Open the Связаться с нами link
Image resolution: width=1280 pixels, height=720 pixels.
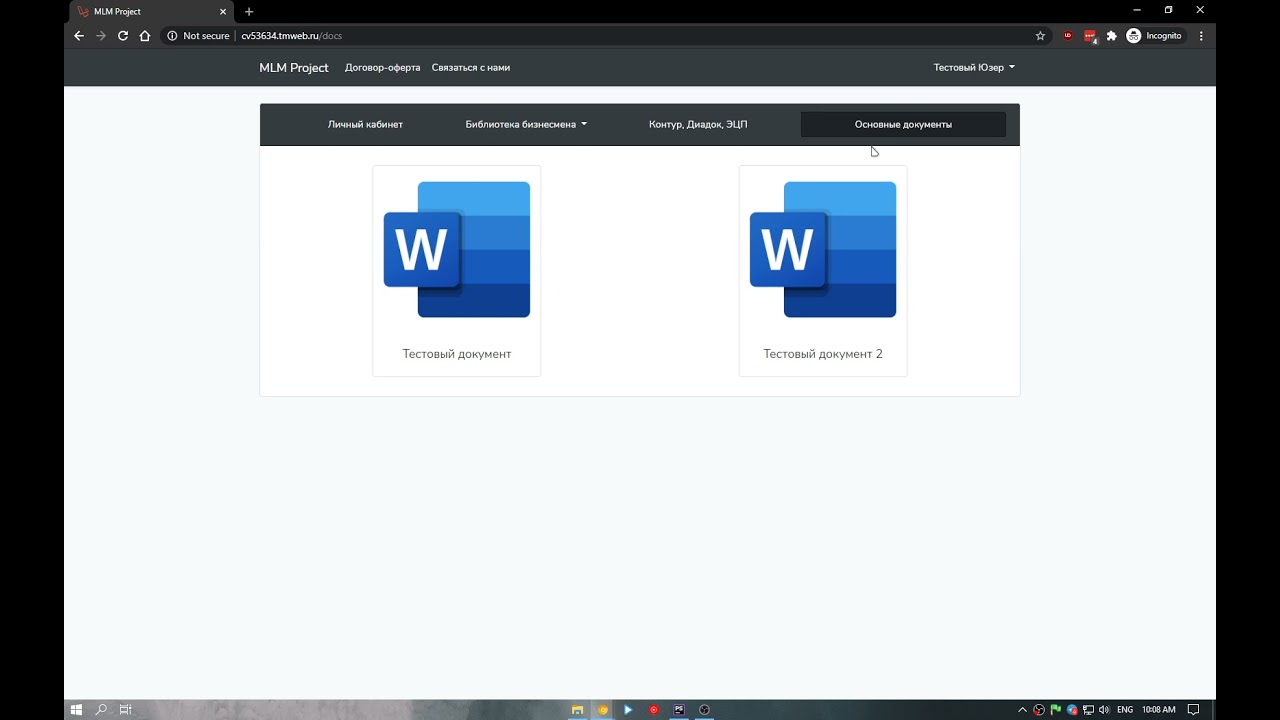(x=471, y=68)
